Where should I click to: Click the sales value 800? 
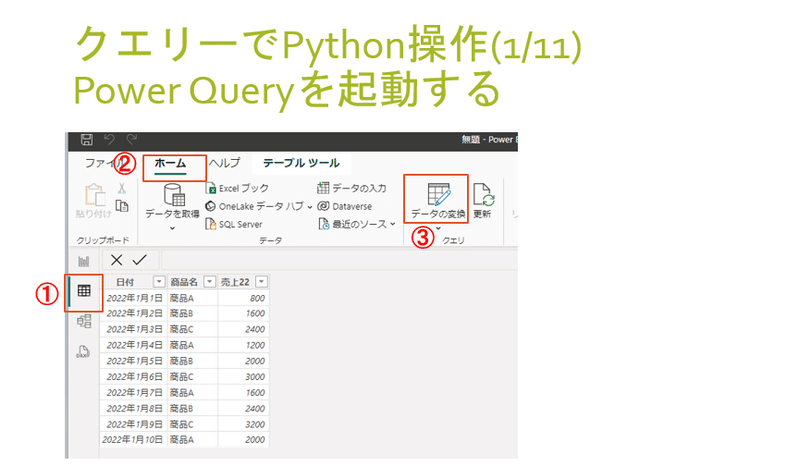point(257,298)
